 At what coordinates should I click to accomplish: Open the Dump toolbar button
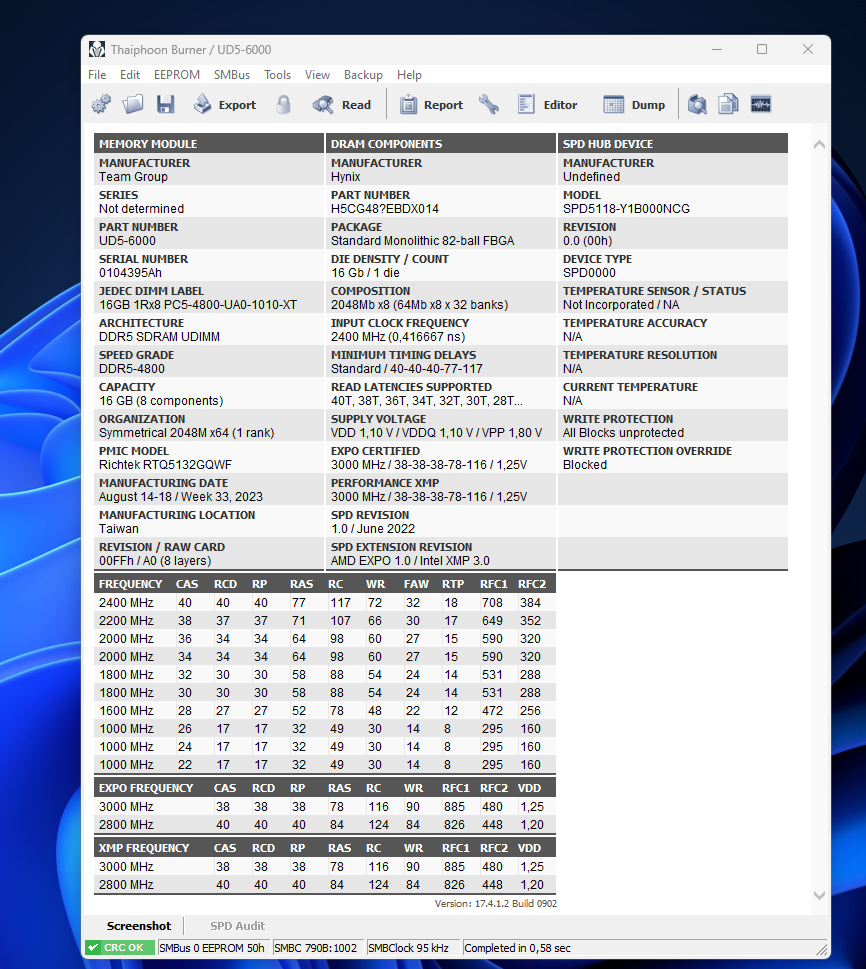point(634,104)
